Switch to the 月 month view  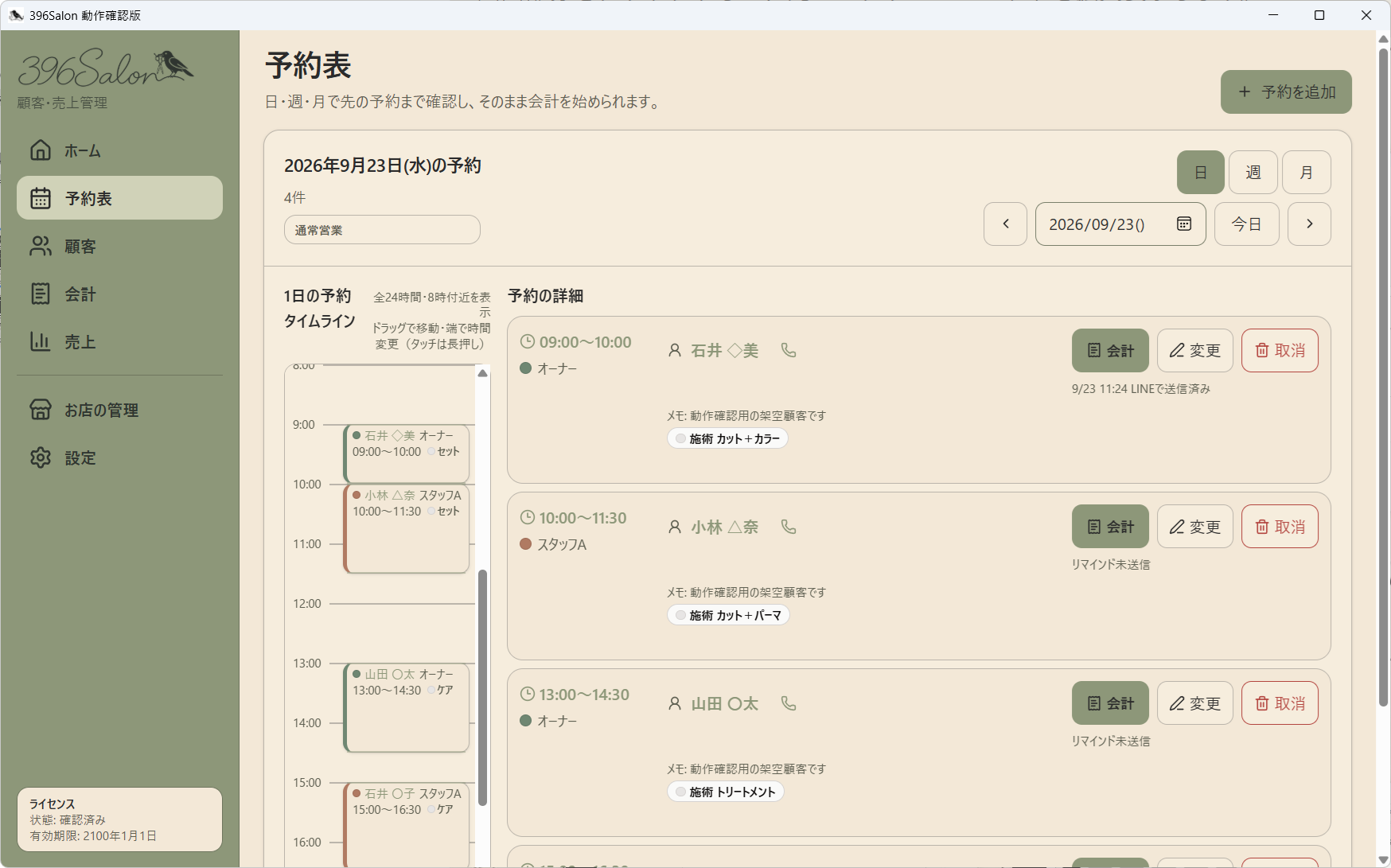click(1307, 172)
